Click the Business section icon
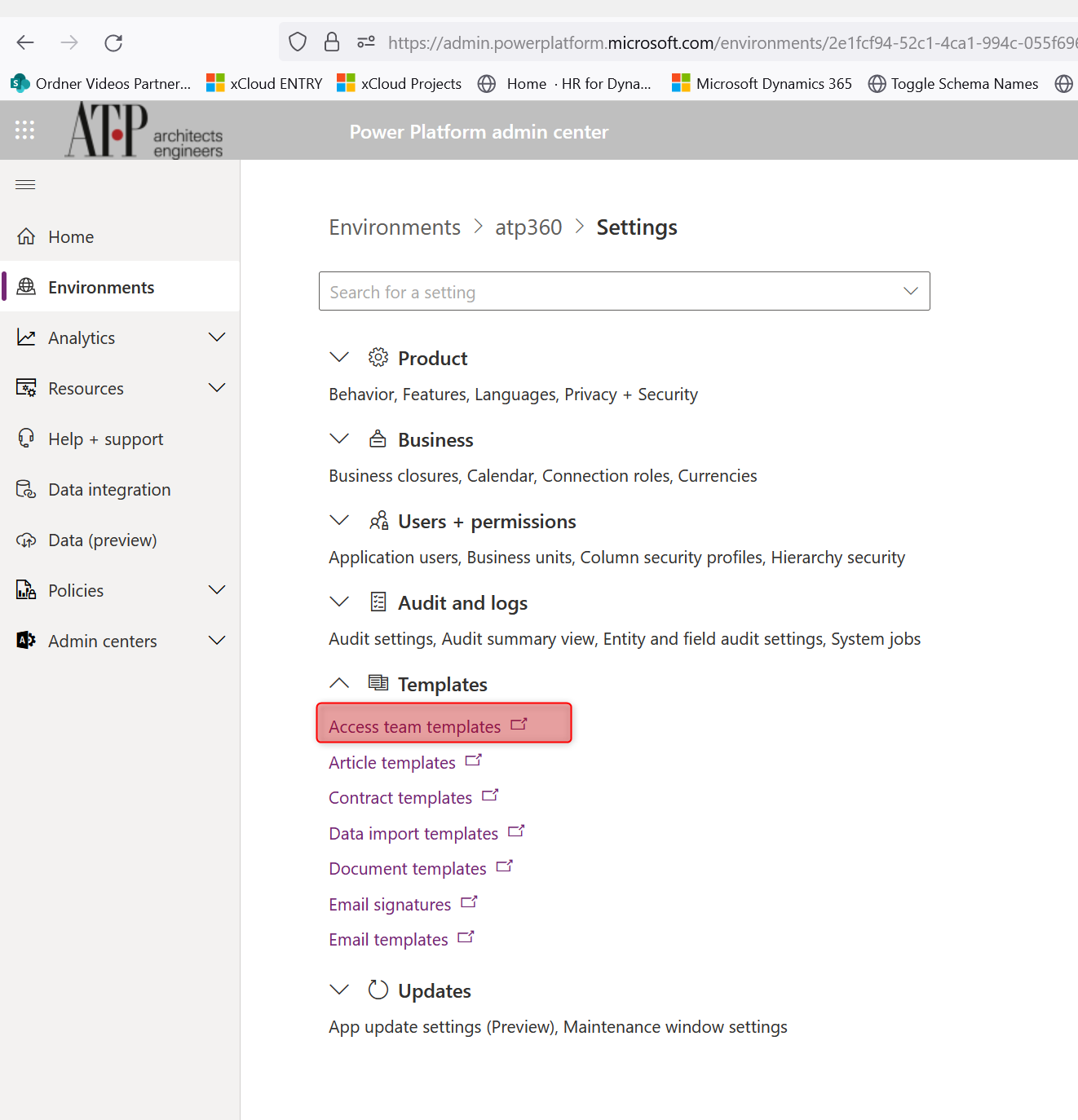The height and width of the screenshot is (1120, 1078). coord(378,439)
